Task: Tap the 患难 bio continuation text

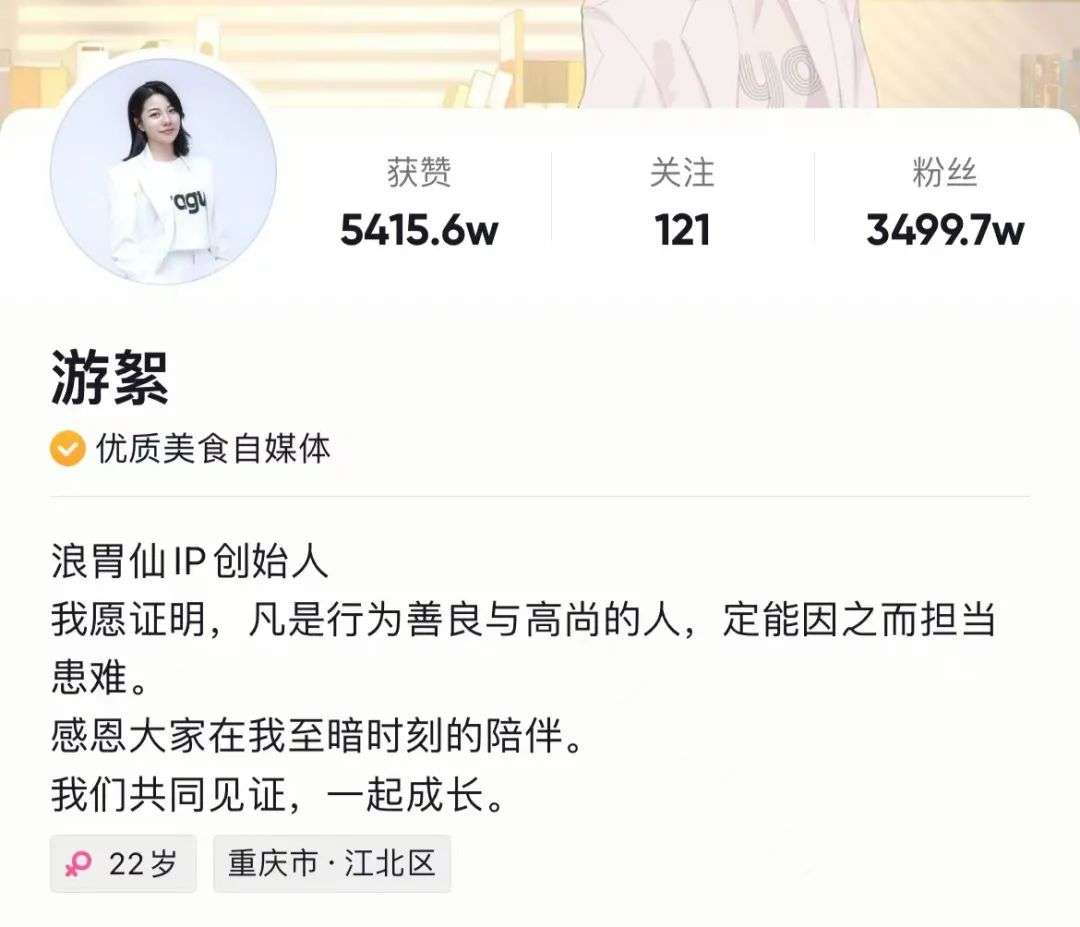Action: (x=100, y=678)
